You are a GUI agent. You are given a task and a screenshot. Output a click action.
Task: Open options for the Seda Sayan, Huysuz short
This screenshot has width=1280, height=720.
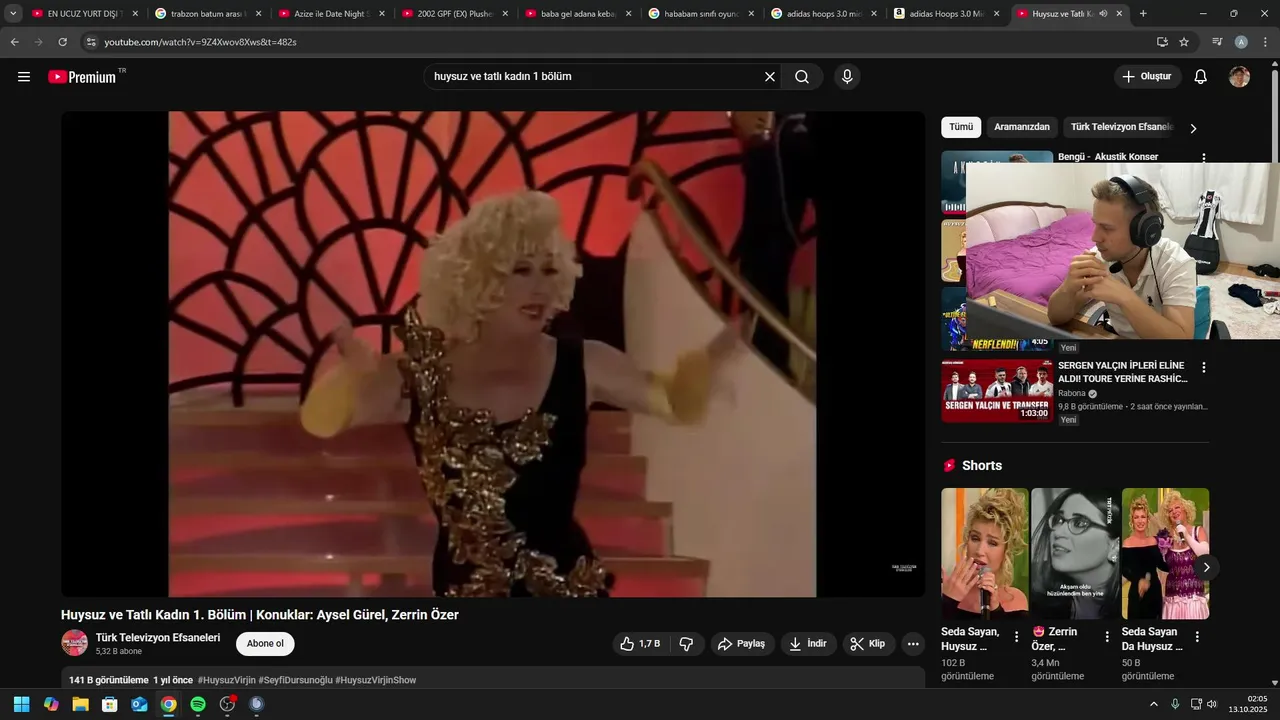[1017, 637]
